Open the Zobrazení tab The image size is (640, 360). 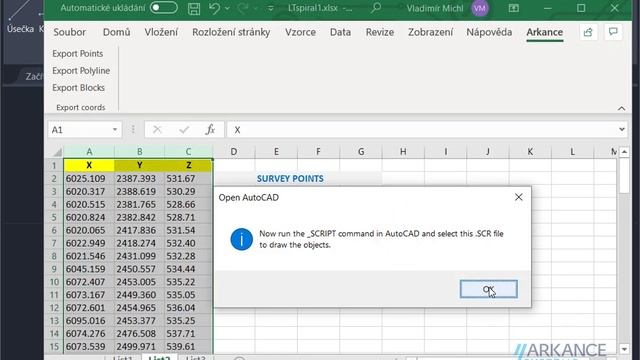point(430,32)
